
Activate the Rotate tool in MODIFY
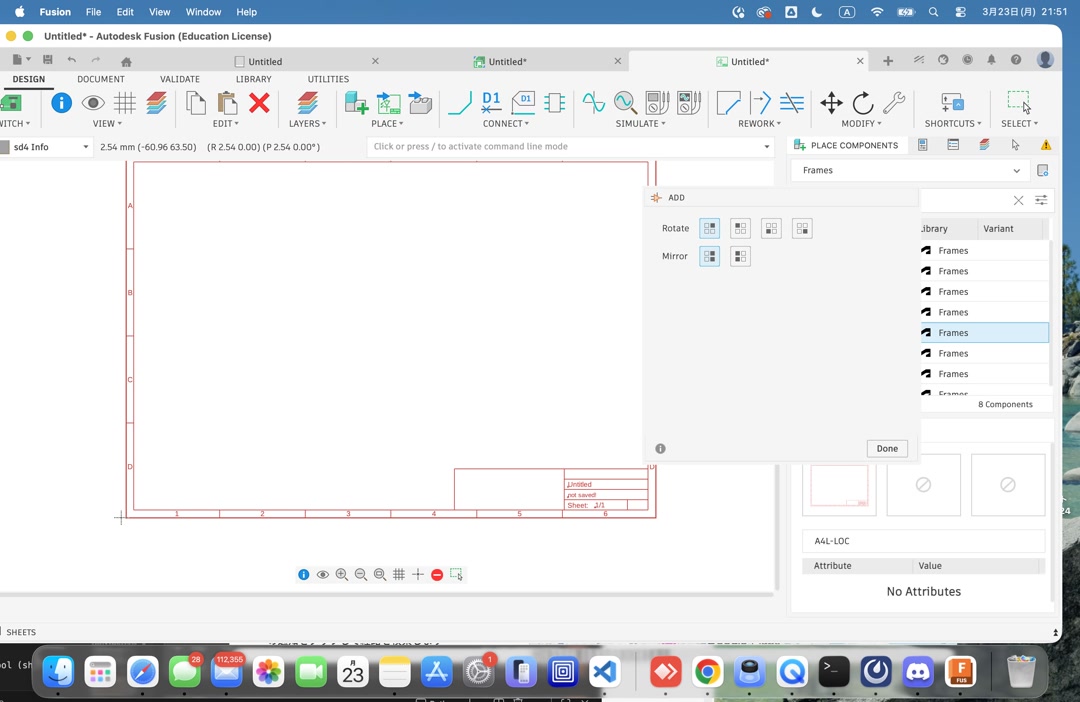[x=862, y=103]
